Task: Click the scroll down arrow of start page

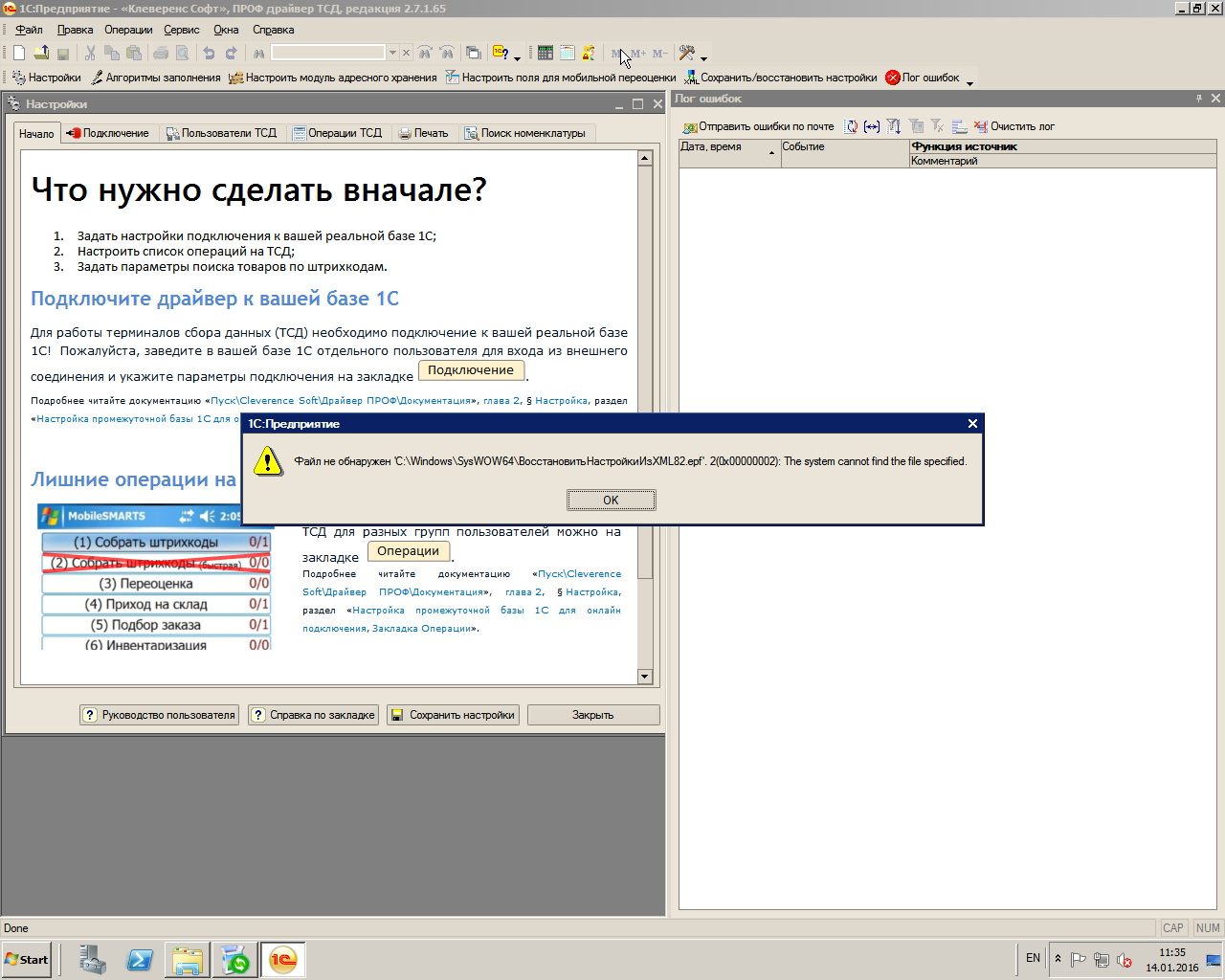Action: coord(644,677)
